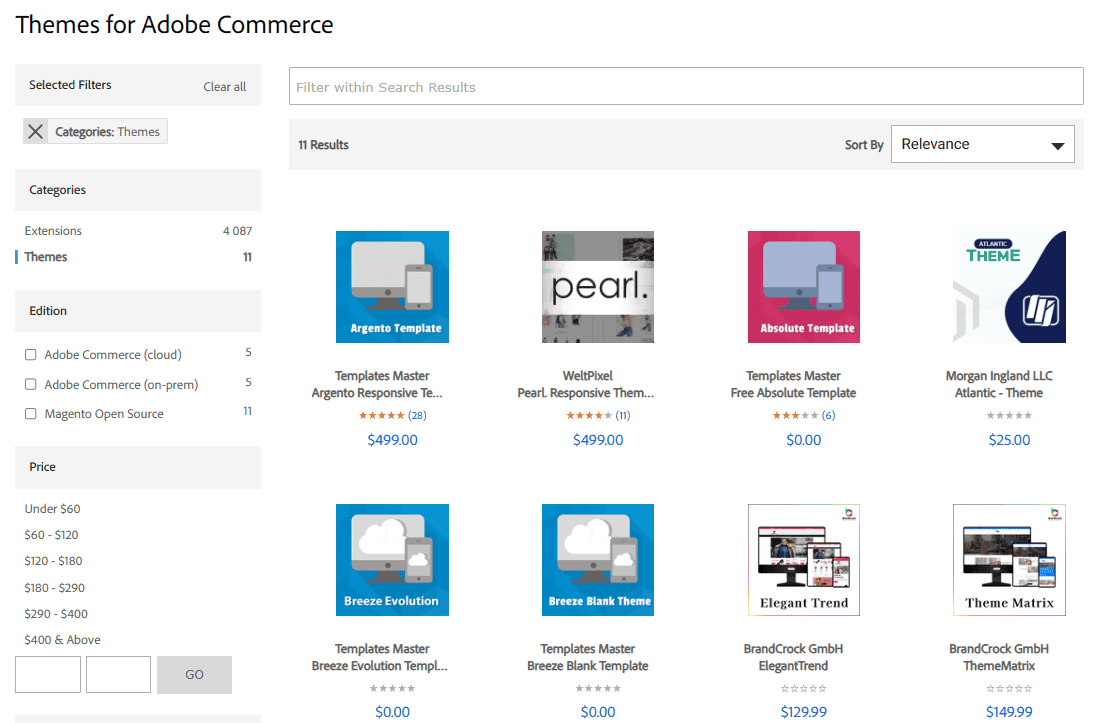Click ThemeMatrix empty star rating

pos(1009,689)
